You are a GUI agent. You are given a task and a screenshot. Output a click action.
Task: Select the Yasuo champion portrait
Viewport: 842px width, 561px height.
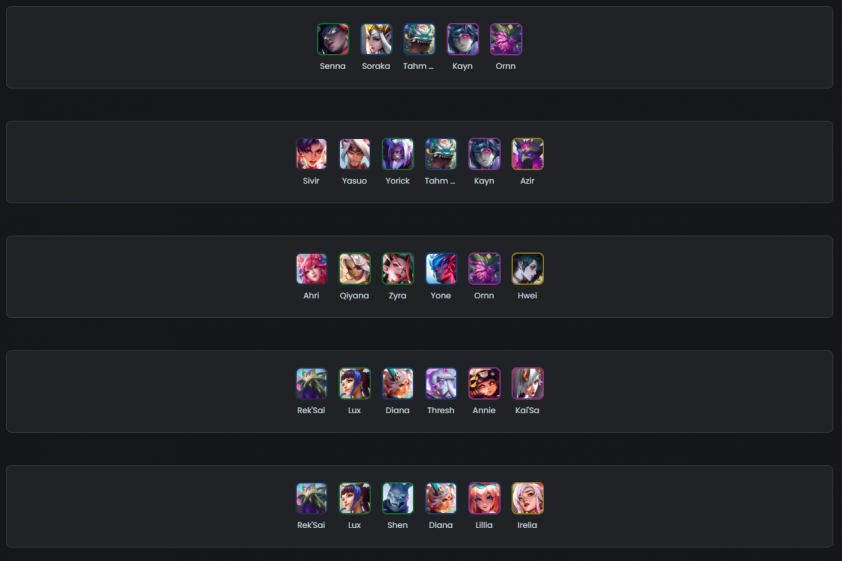354,154
